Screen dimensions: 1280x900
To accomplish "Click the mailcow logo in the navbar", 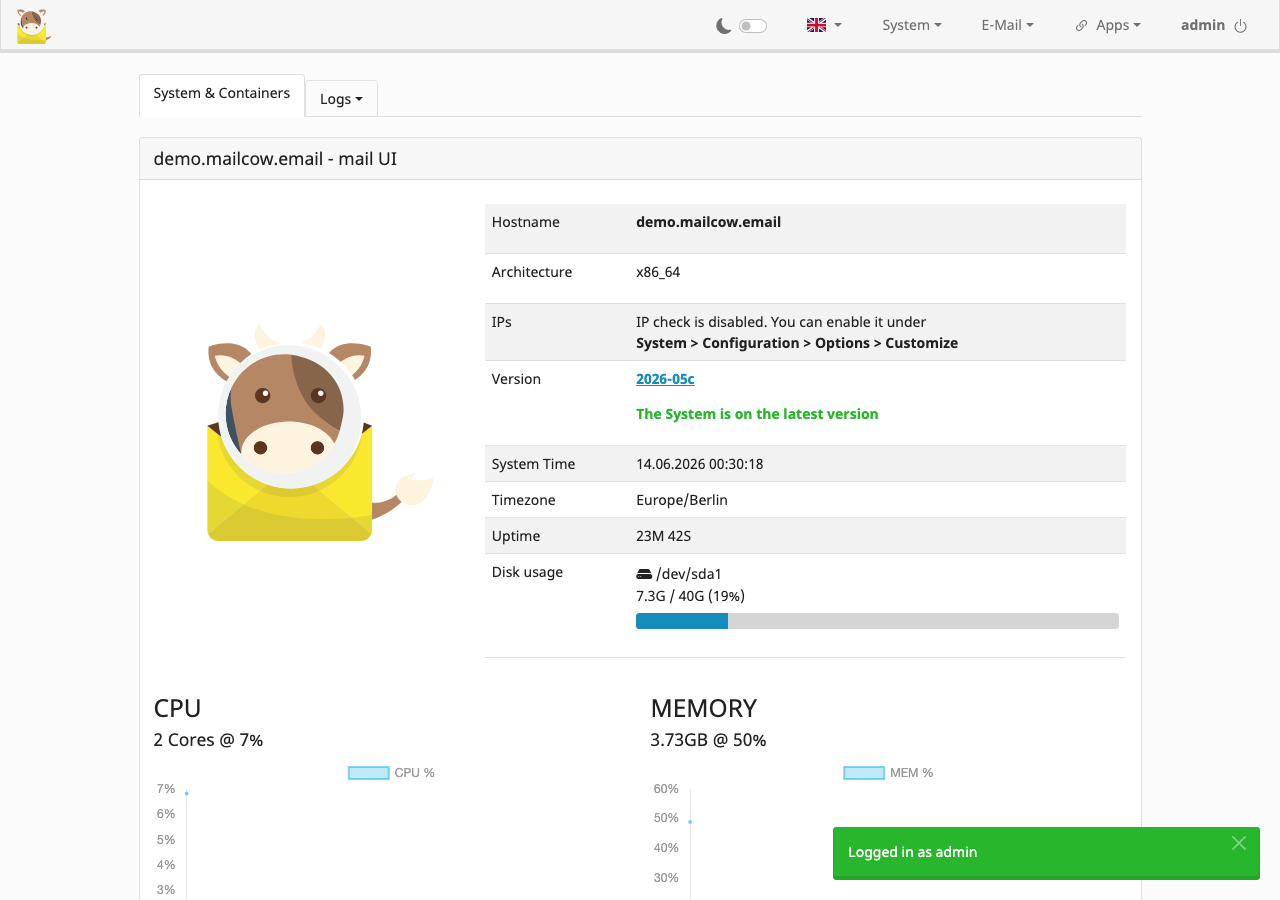I will pos(33,26).
